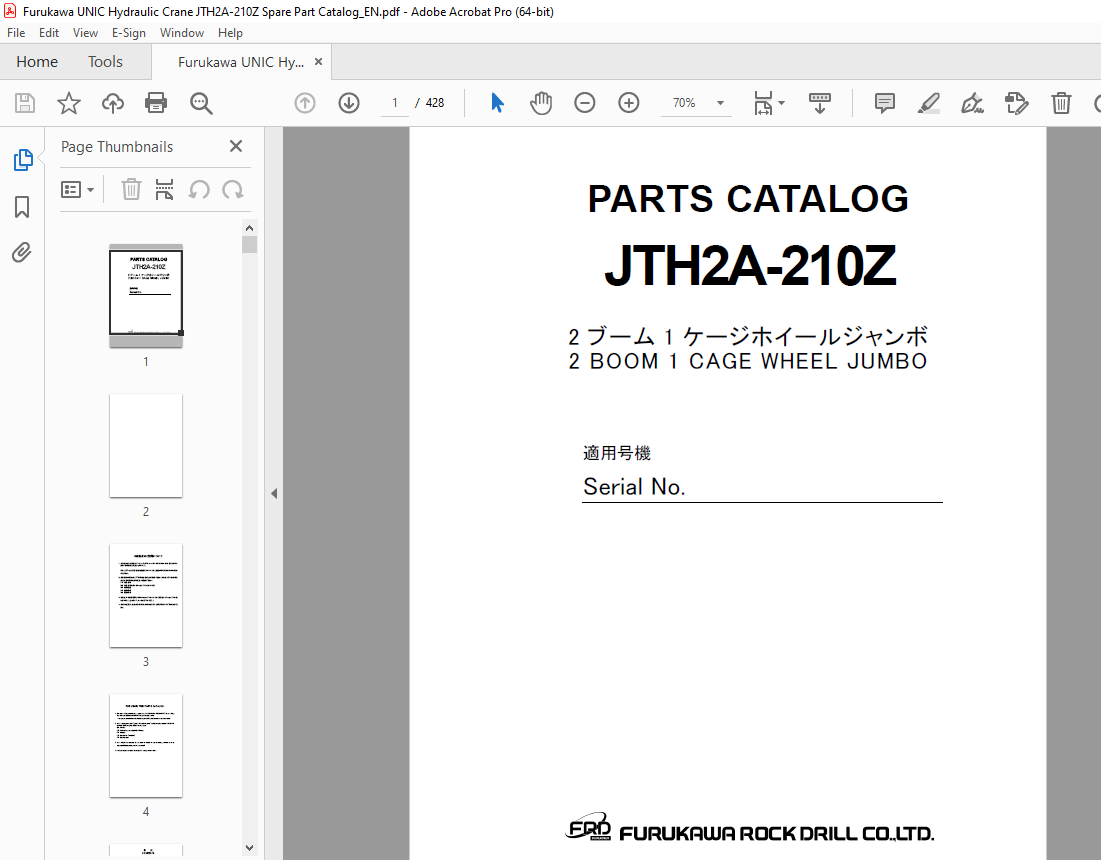Add file to starred favorites
The height and width of the screenshot is (860, 1101).
point(68,103)
